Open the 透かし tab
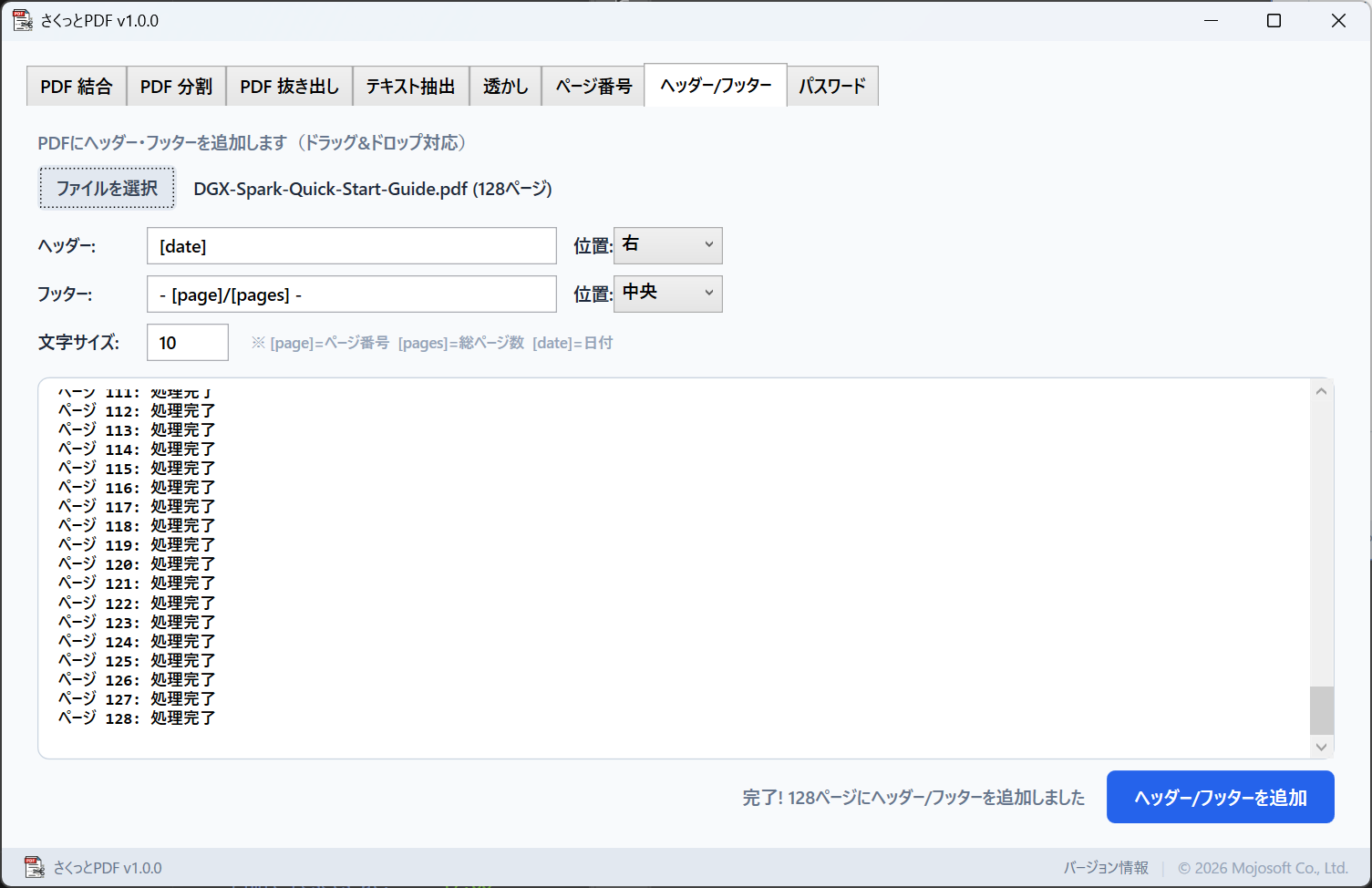The height and width of the screenshot is (888, 1372). pos(505,87)
